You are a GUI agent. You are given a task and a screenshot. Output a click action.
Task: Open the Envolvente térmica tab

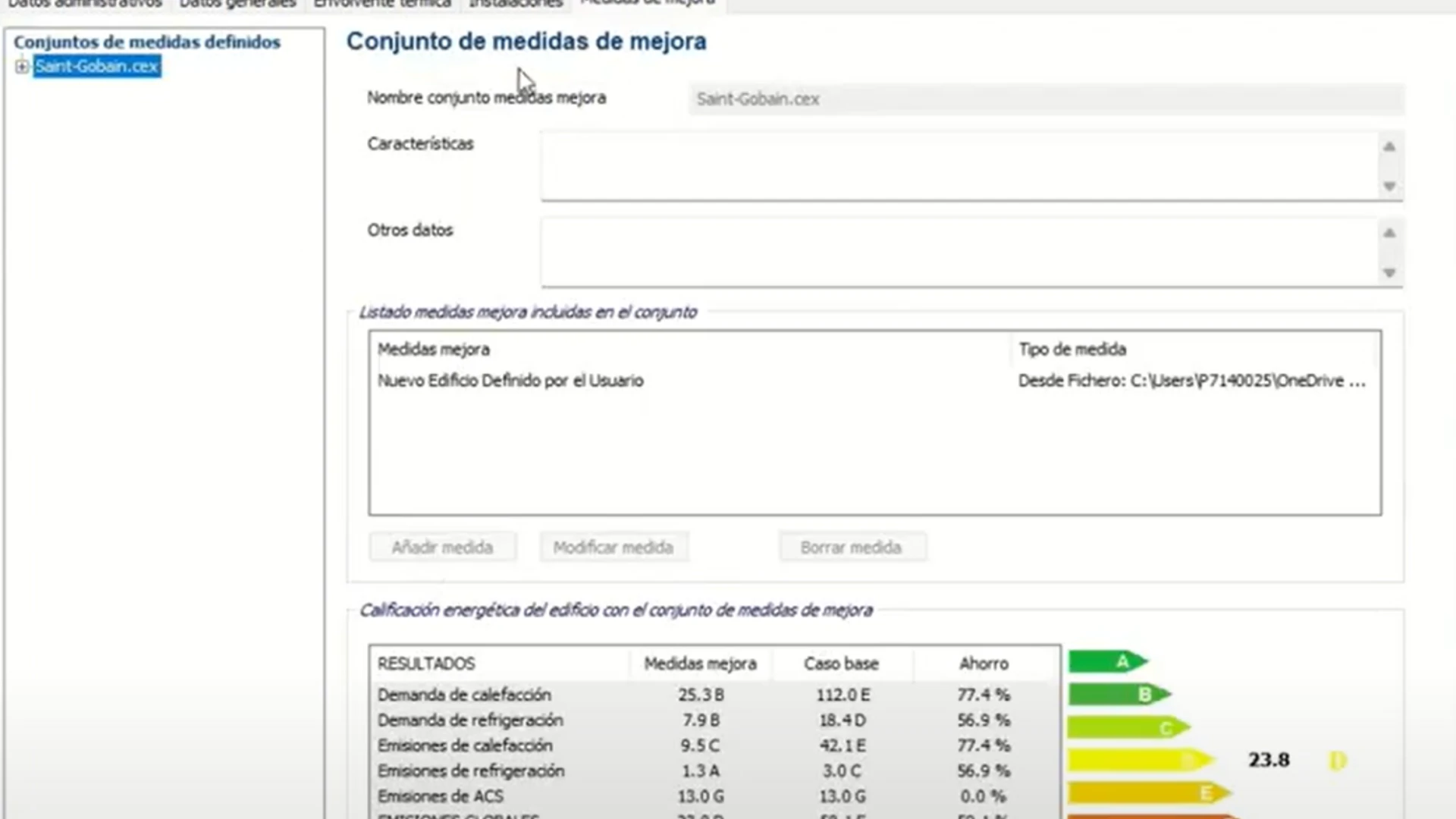click(382, 5)
